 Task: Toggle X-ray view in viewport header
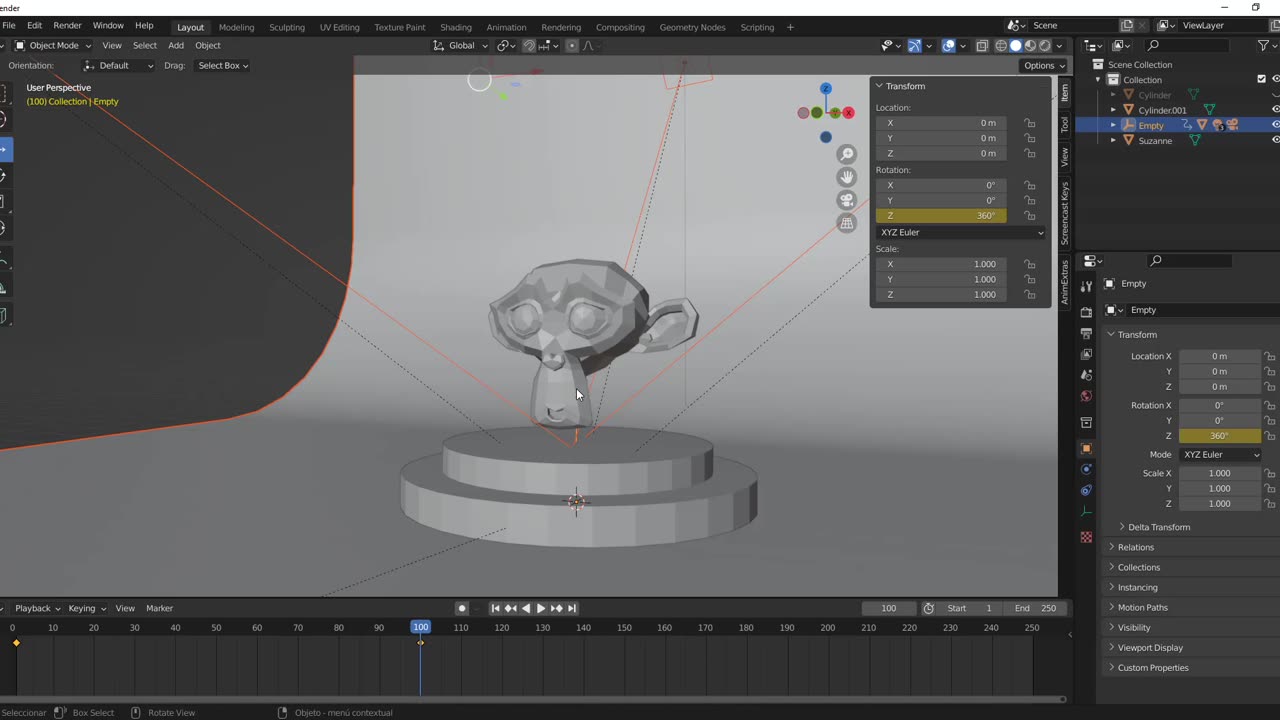point(982,45)
